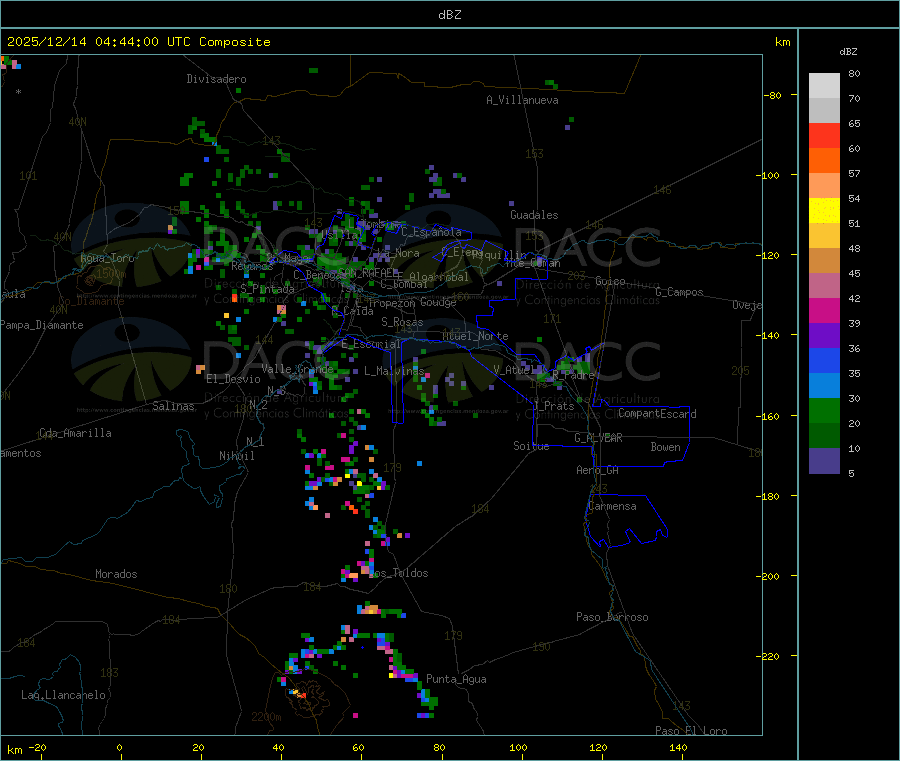
Task: Click the Morados map label
Action: [x=116, y=574]
